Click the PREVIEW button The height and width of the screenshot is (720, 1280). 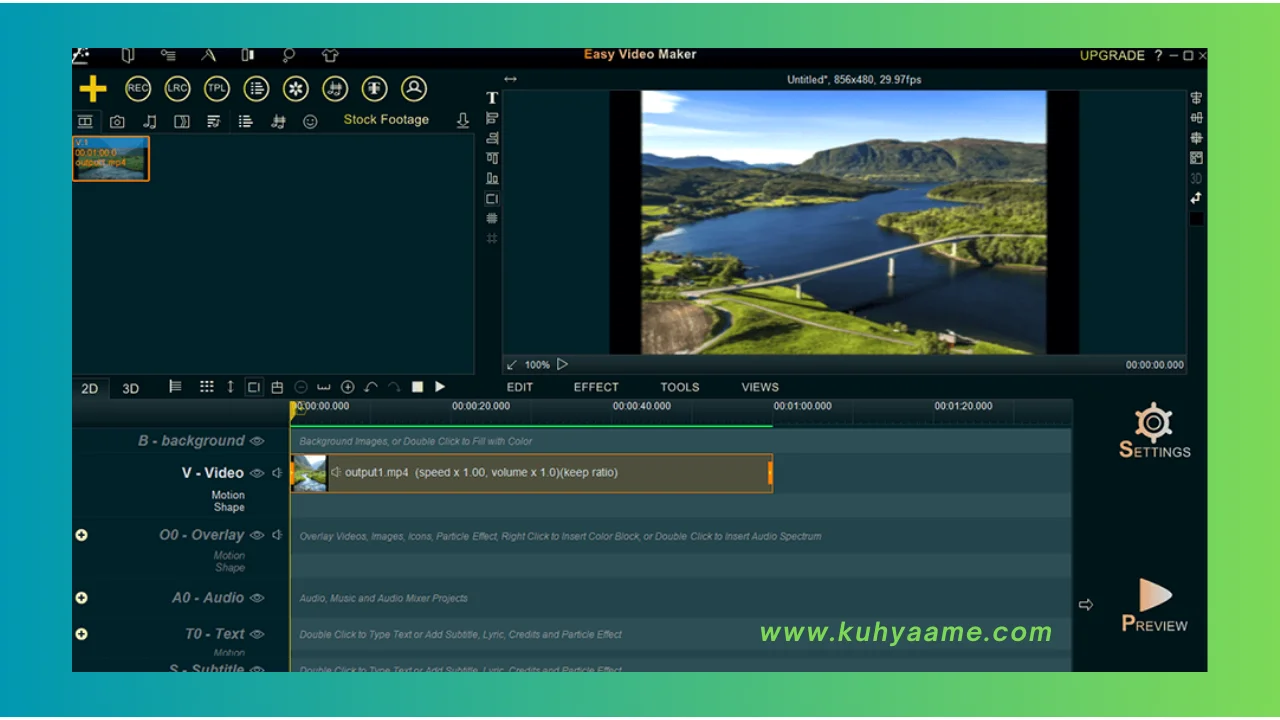[x=1154, y=606]
